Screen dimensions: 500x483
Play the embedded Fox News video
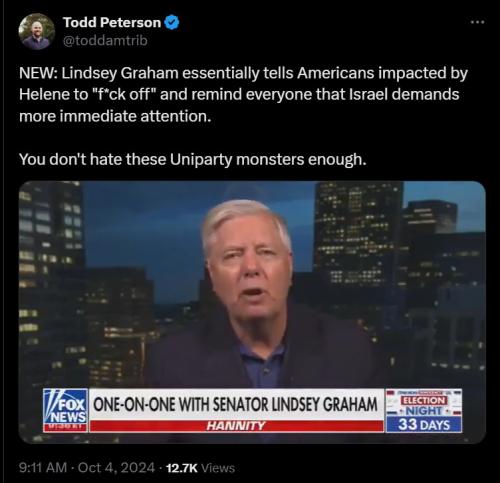coord(252,312)
